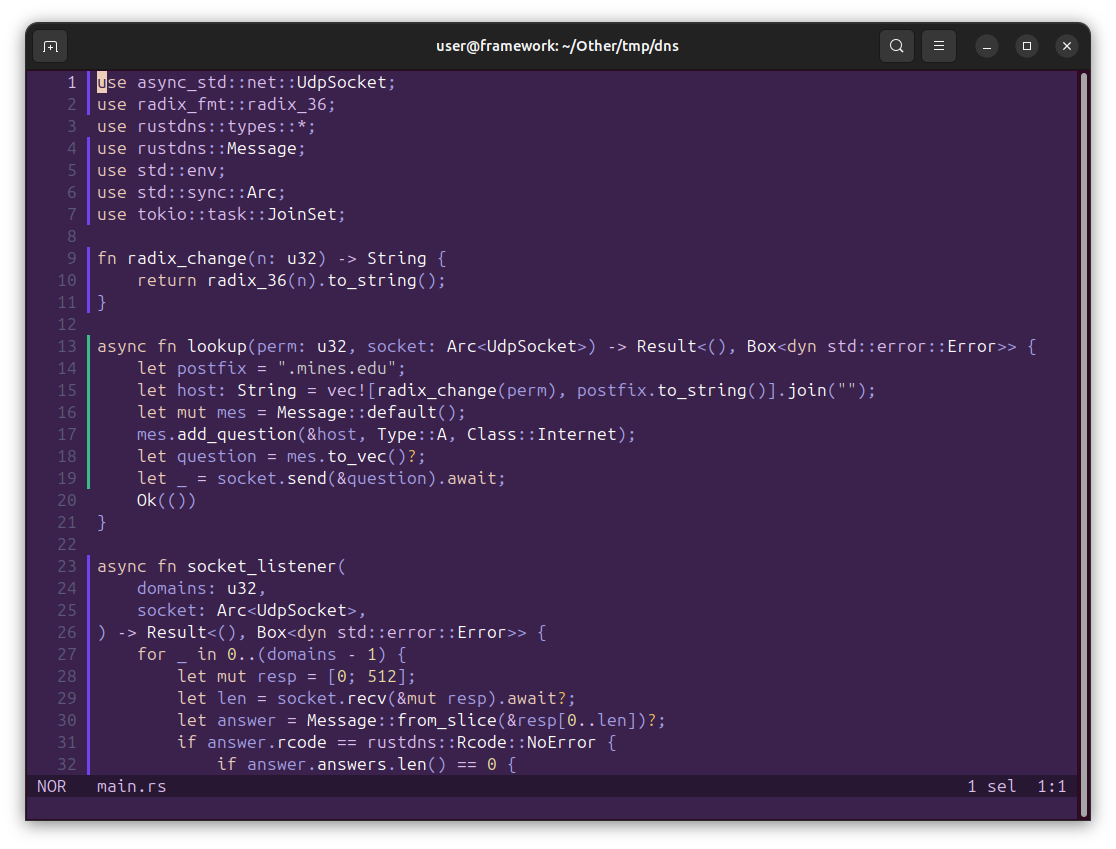
Task: Click closing brace on line 21
Action: coord(102,523)
